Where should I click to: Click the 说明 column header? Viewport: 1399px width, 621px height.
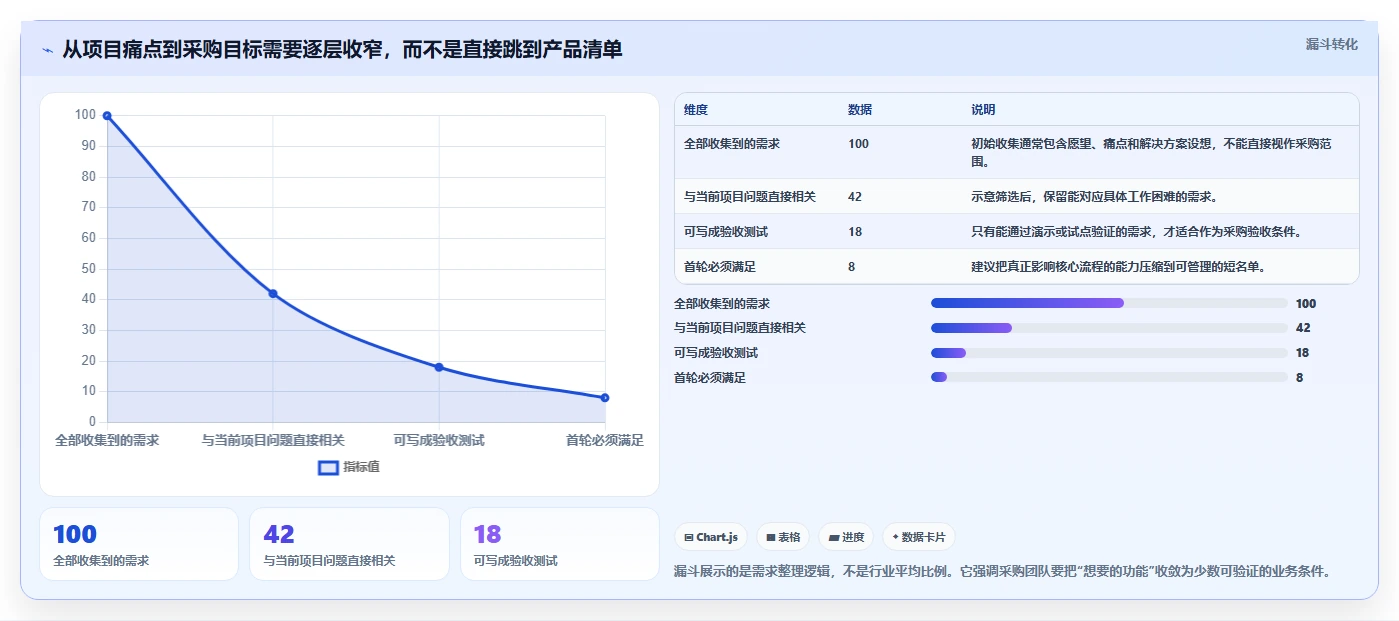[983, 110]
